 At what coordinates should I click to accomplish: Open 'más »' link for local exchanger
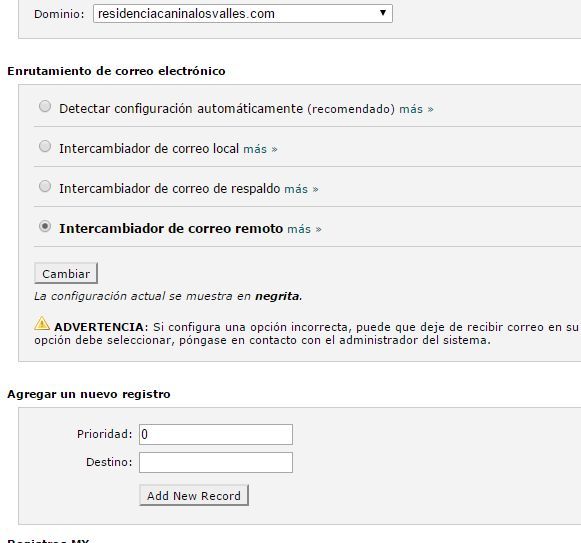260,149
